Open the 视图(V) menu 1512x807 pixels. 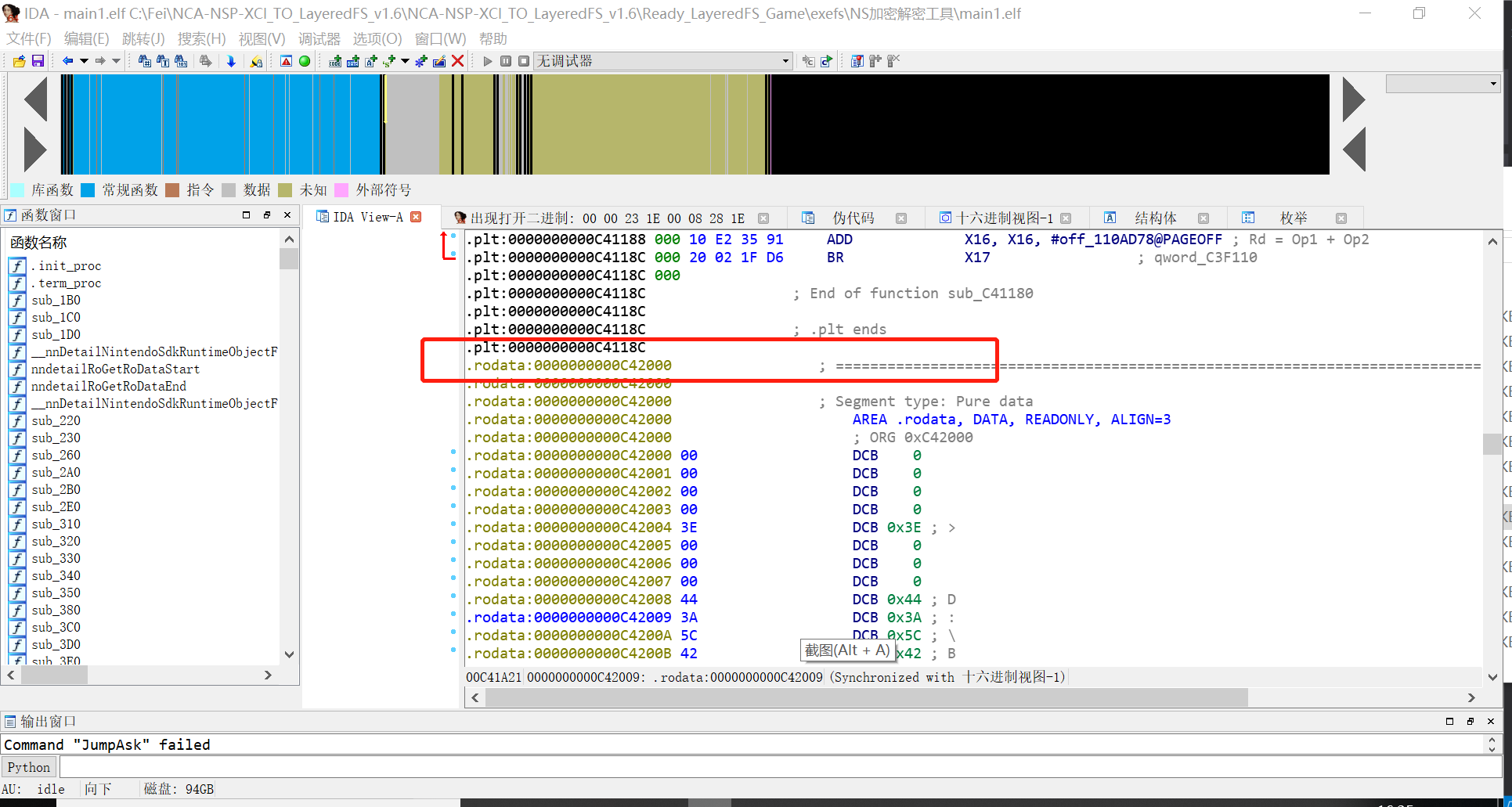tap(262, 38)
